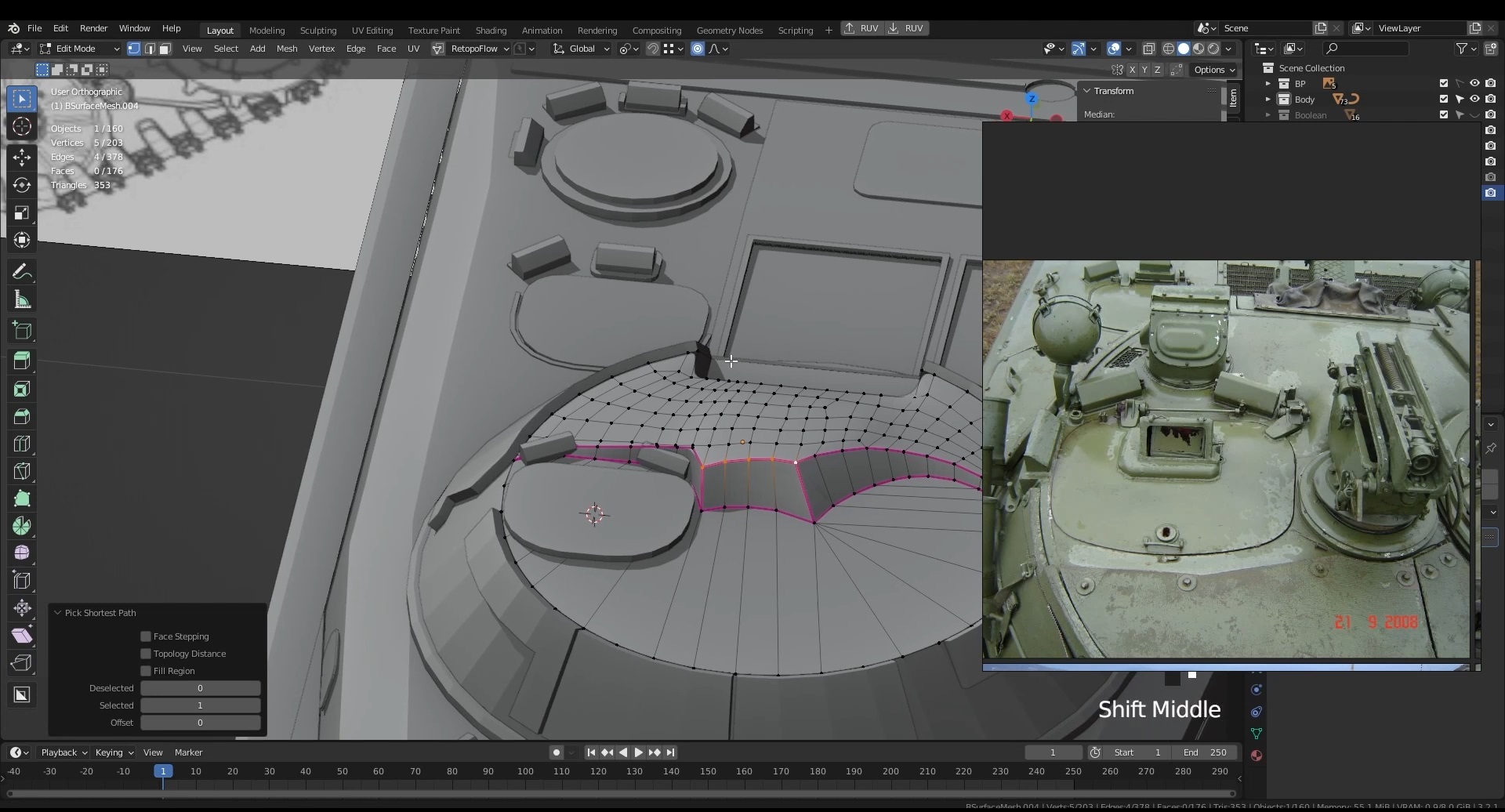Open the Edit Mode dropdown
The image size is (1505, 812).
pos(80,49)
